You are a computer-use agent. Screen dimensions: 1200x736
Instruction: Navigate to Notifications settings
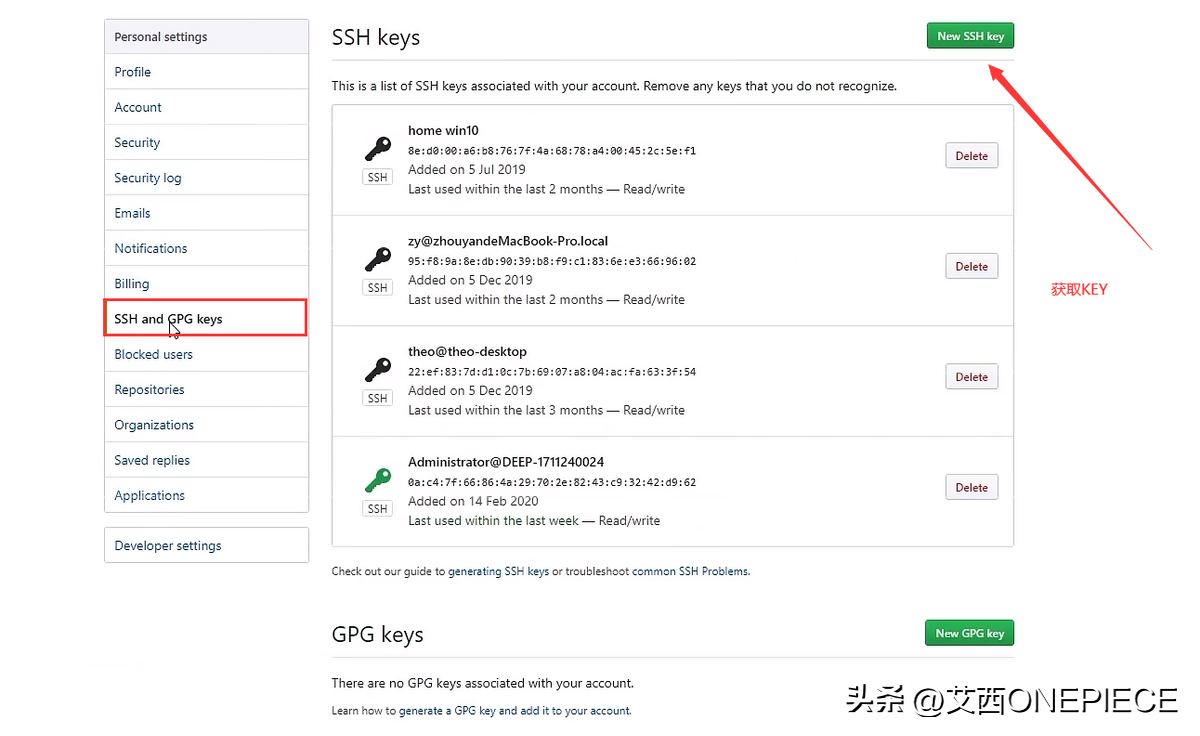pyautogui.click(x=151, y=248)
